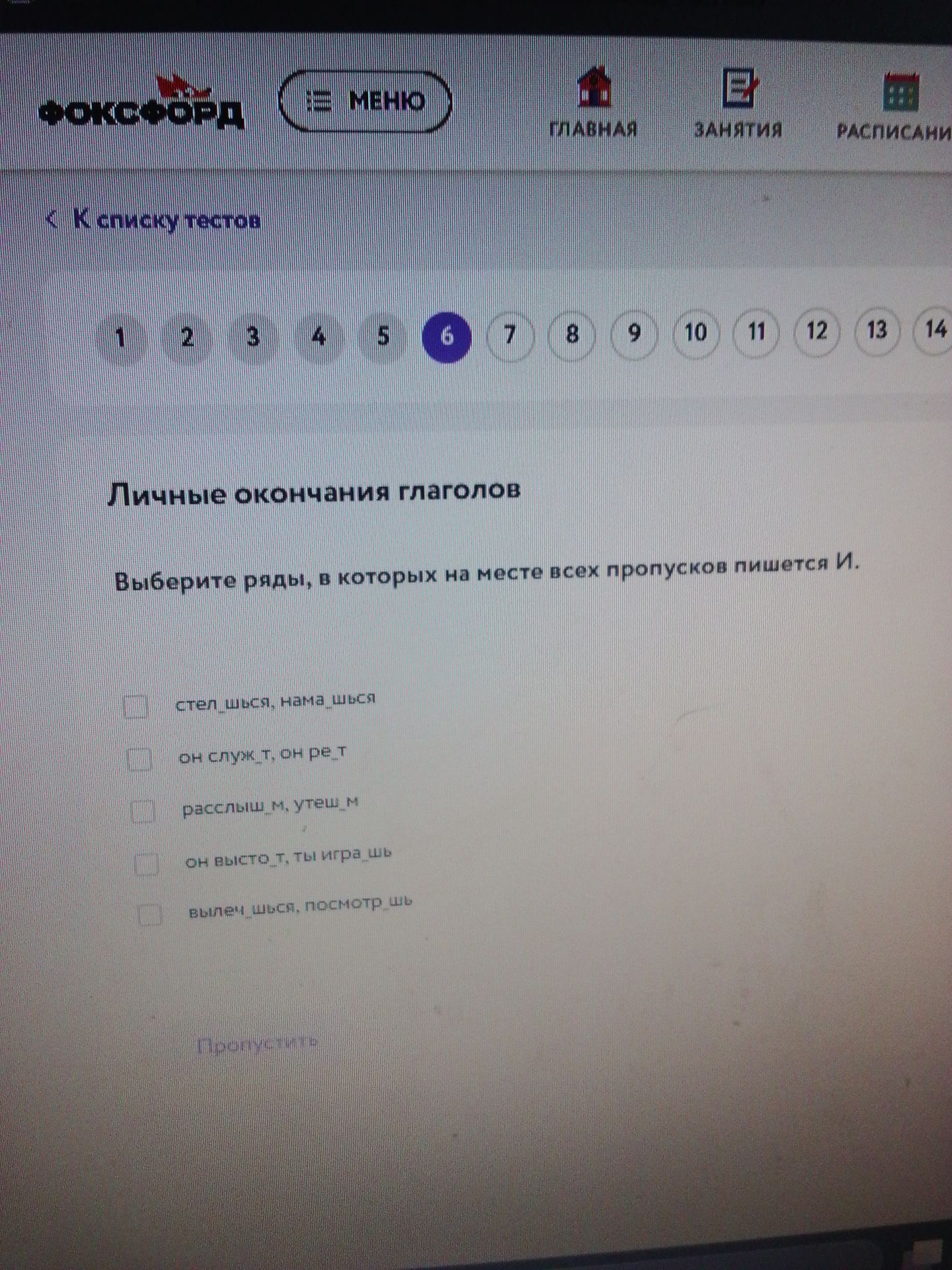Image resolution: width=952 pixels, height=1270 pixels.
Task: Click the back chevron arrow
Action: [x=52, y=218]
